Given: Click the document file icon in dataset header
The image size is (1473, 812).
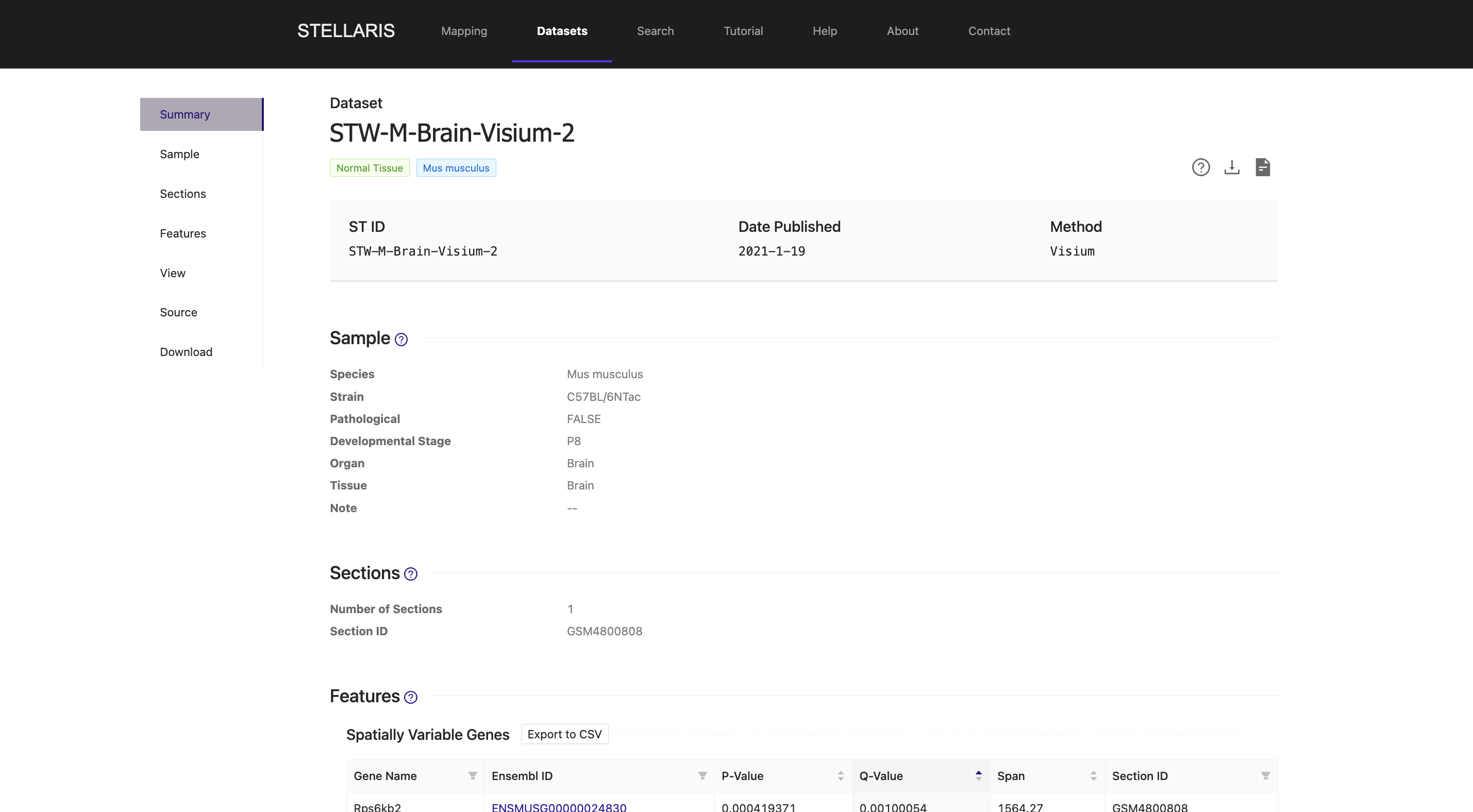Looking at the screenshot, I should pos(1263,167).
